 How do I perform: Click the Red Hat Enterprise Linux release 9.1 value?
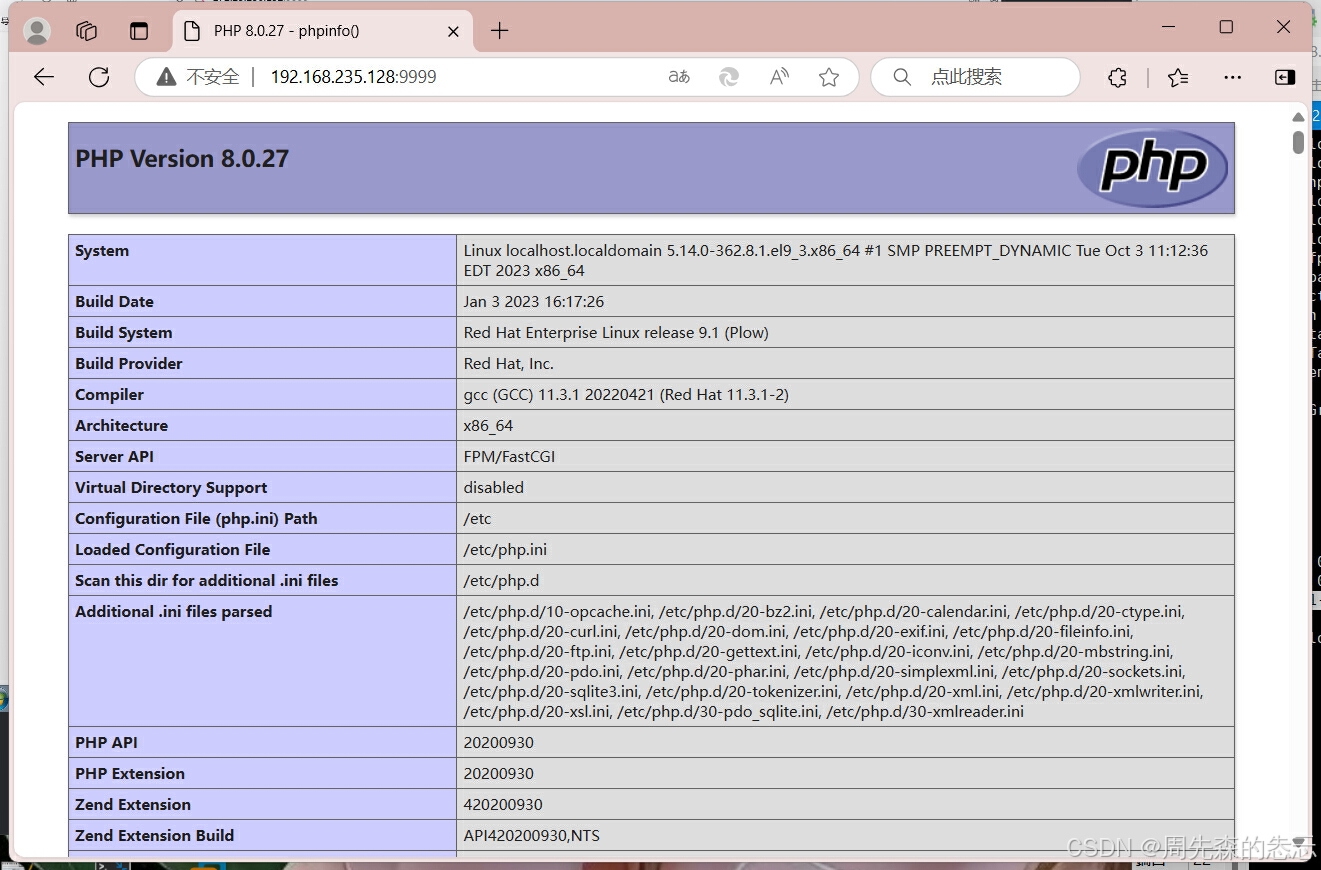tap(616, 333)
